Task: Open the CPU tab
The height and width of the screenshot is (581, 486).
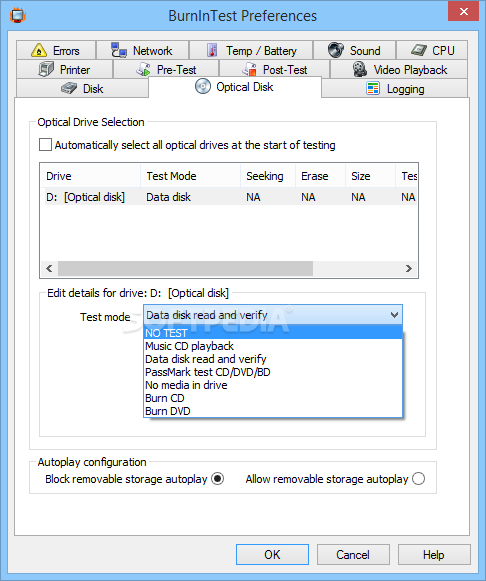Action: tap(432, 50)
